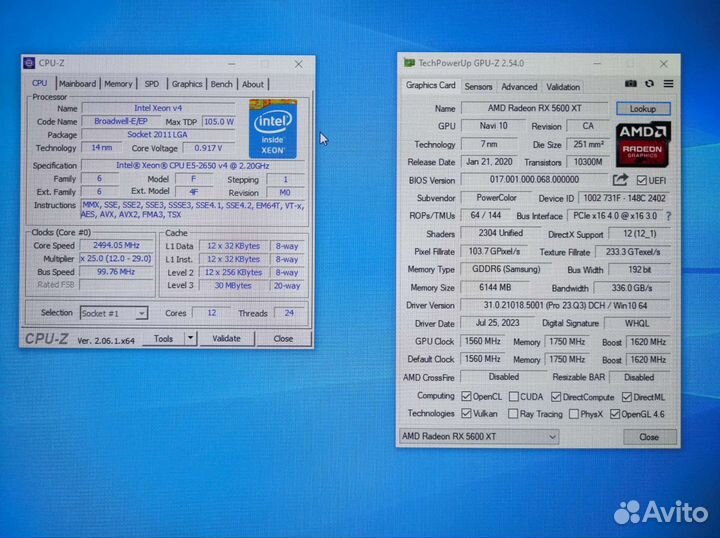Click the Digital Signature value WHQL
This screenshot has width=720, height=538.
(x=637, y=323)
